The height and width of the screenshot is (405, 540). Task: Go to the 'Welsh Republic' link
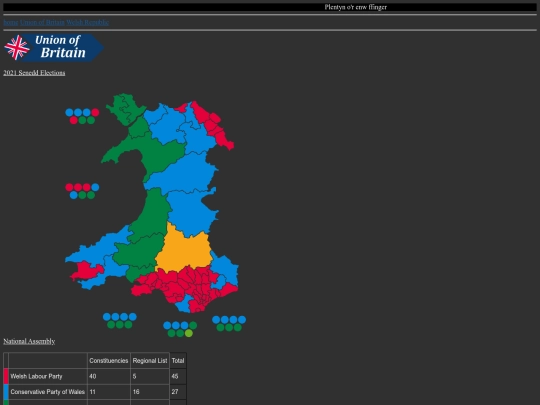click(87, 22)
